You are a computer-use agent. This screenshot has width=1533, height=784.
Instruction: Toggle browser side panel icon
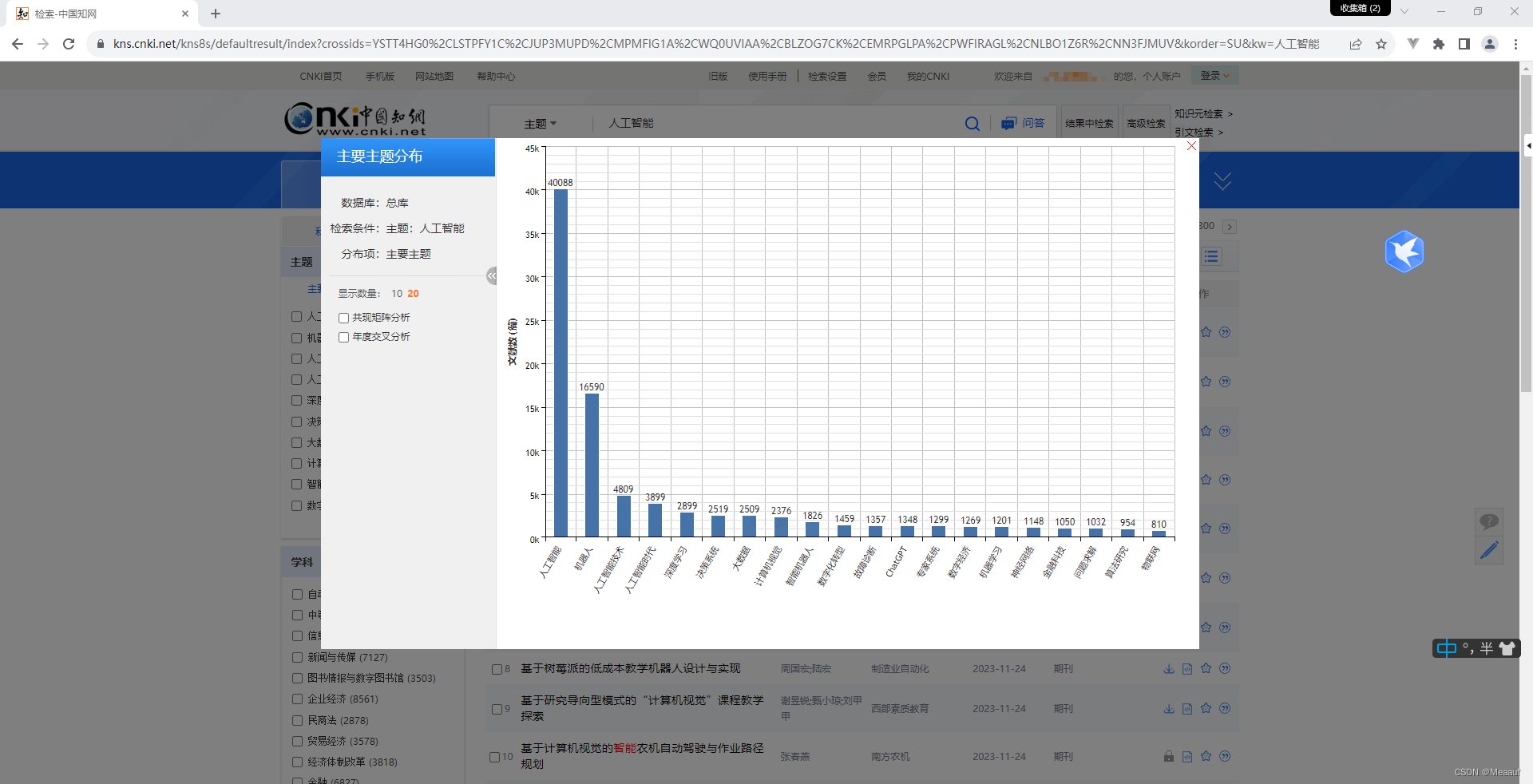(1464, 44)
